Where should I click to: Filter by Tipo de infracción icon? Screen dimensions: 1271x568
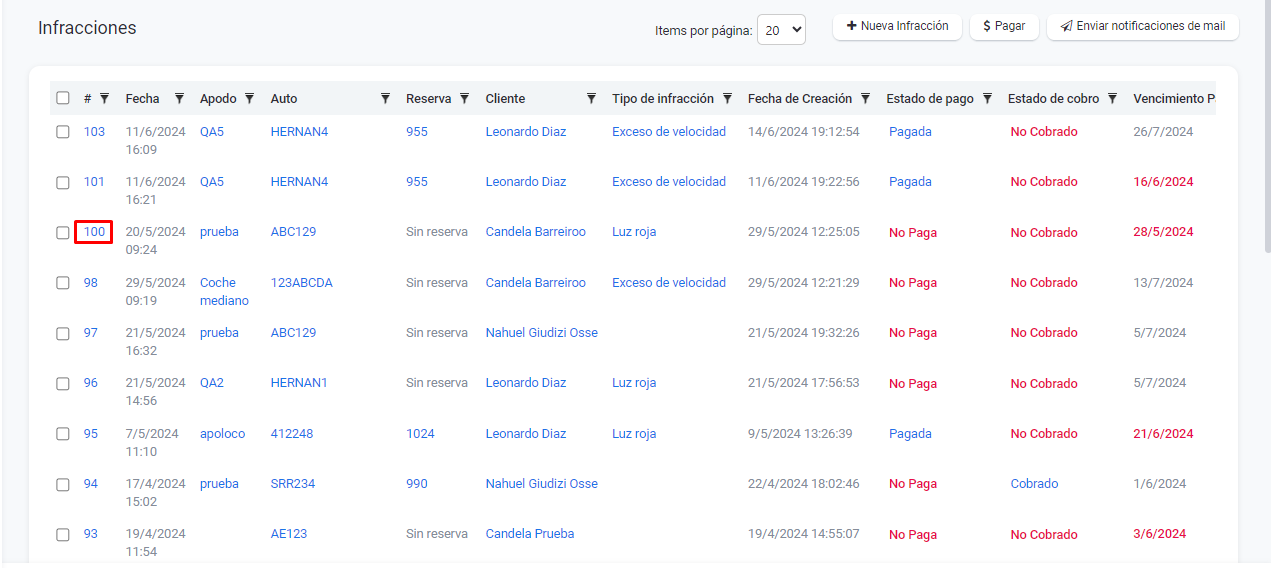point(727,99)
